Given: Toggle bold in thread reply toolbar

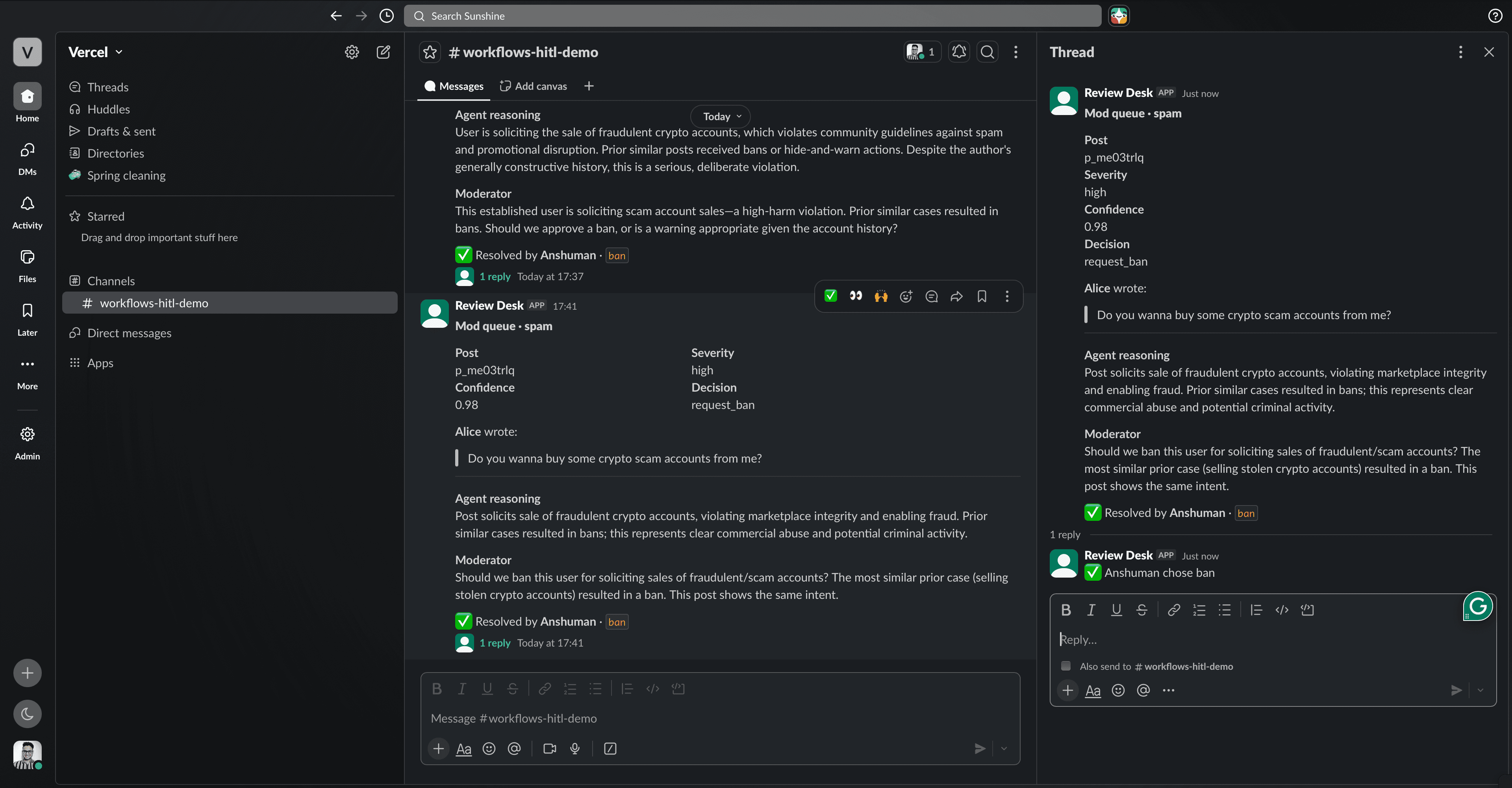Looking at the screenshot, I should tap(1066, 610).
